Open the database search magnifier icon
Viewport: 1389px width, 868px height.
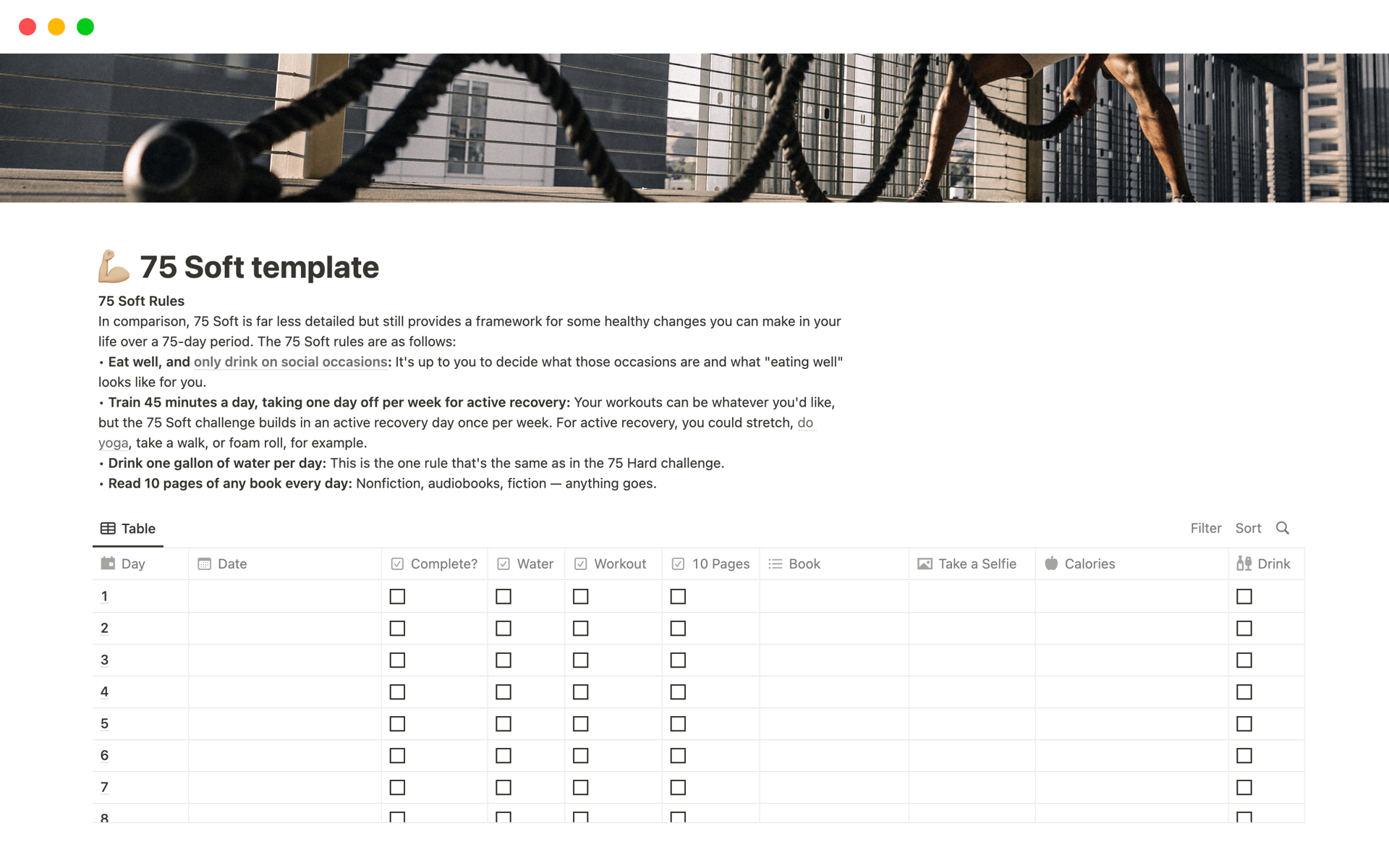pyautogui.click(x=1283, y=528)
